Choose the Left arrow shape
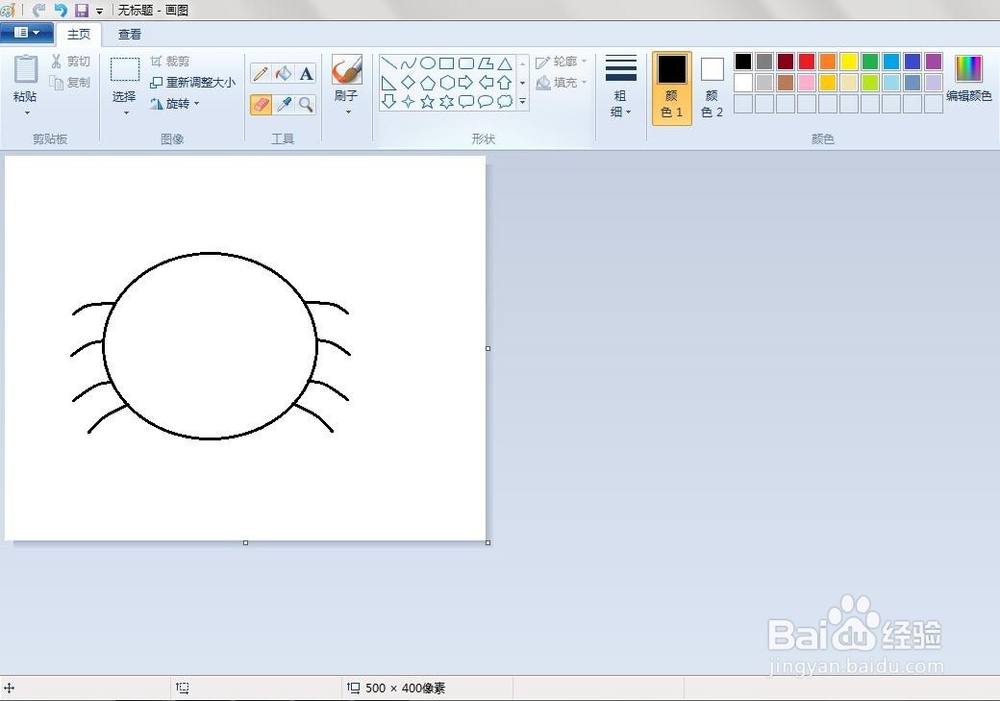This screenshot has width=1000, height=701. (486, 82)
